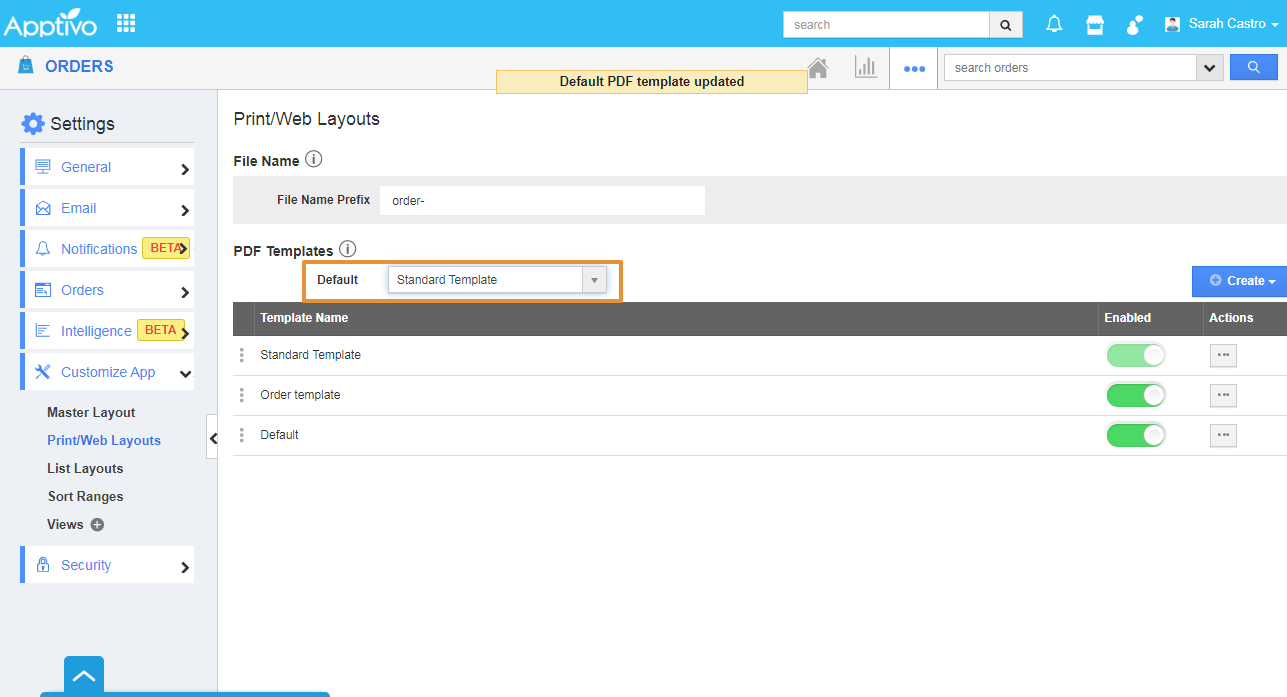Select List Layouts in sidebar
The height and width of the screenshot is (697, 1287).
point(85,468)
